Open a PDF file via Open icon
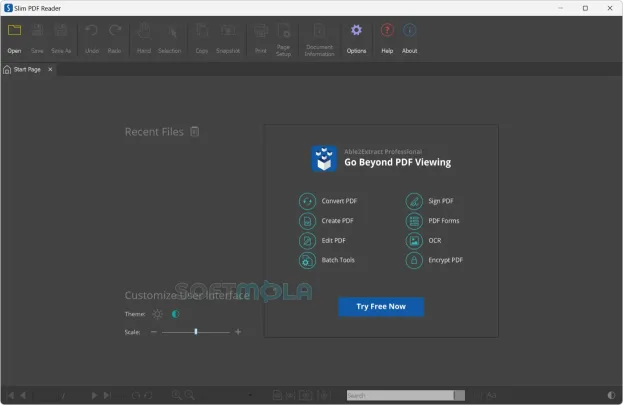Screen dimensions: 623x405 [14, 31]
